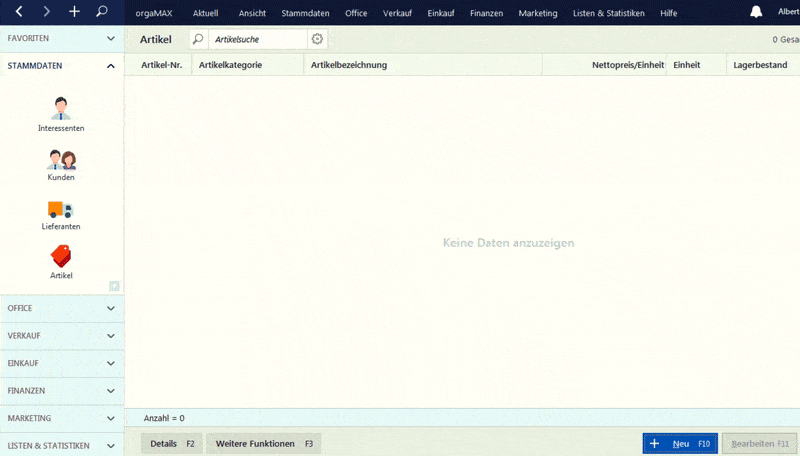
Task: Click the back navigation arrow
Action: pos(19,12)
